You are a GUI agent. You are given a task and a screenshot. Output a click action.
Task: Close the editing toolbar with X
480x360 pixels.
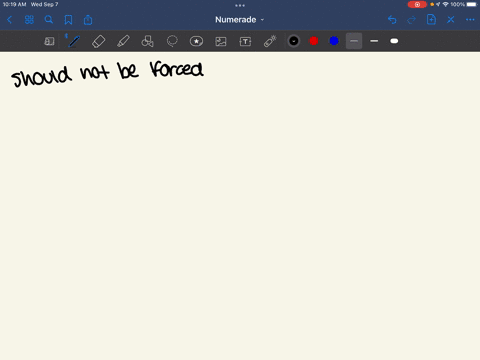point(451,20)
